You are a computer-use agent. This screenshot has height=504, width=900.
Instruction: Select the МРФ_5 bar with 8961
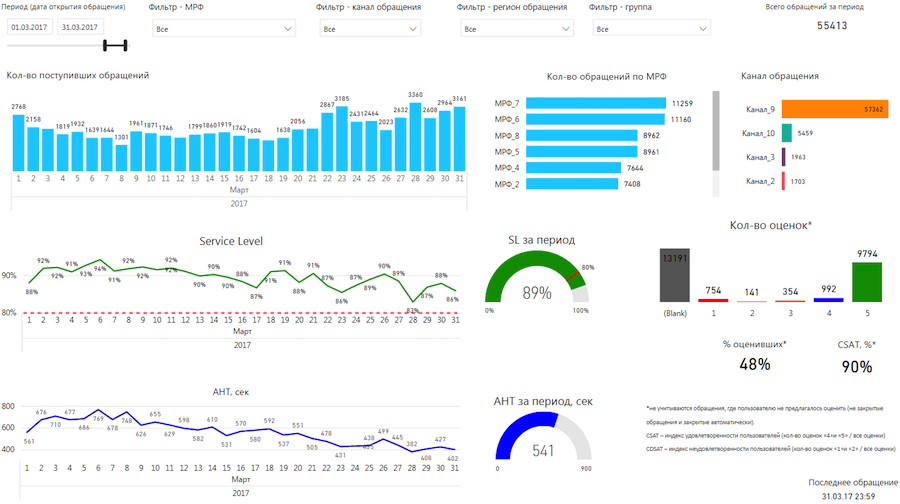pos(581,152)
